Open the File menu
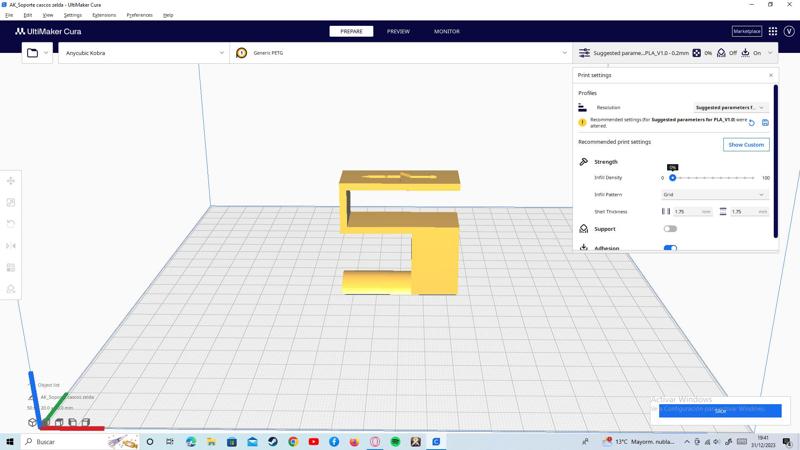Image resolution: width=800 pixels, height=450 pixels. 9,15
